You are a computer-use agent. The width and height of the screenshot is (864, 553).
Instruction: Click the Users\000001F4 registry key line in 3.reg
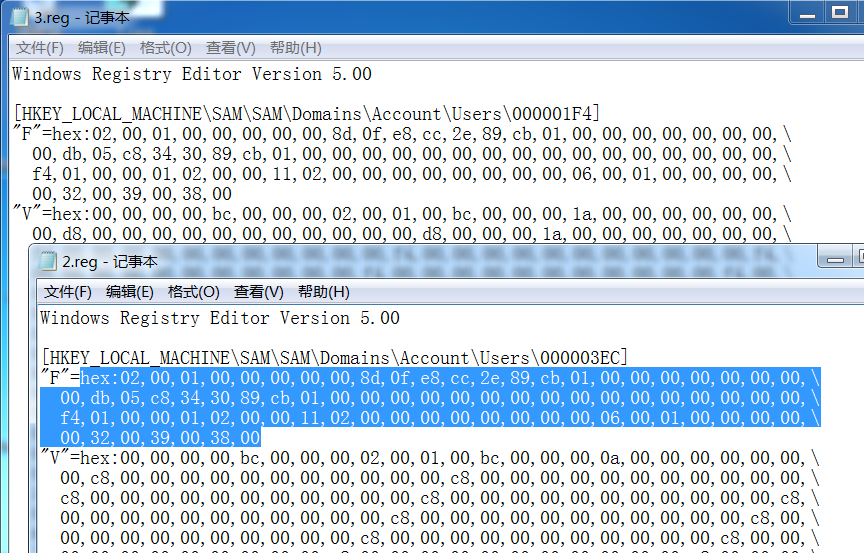[306, 114]
